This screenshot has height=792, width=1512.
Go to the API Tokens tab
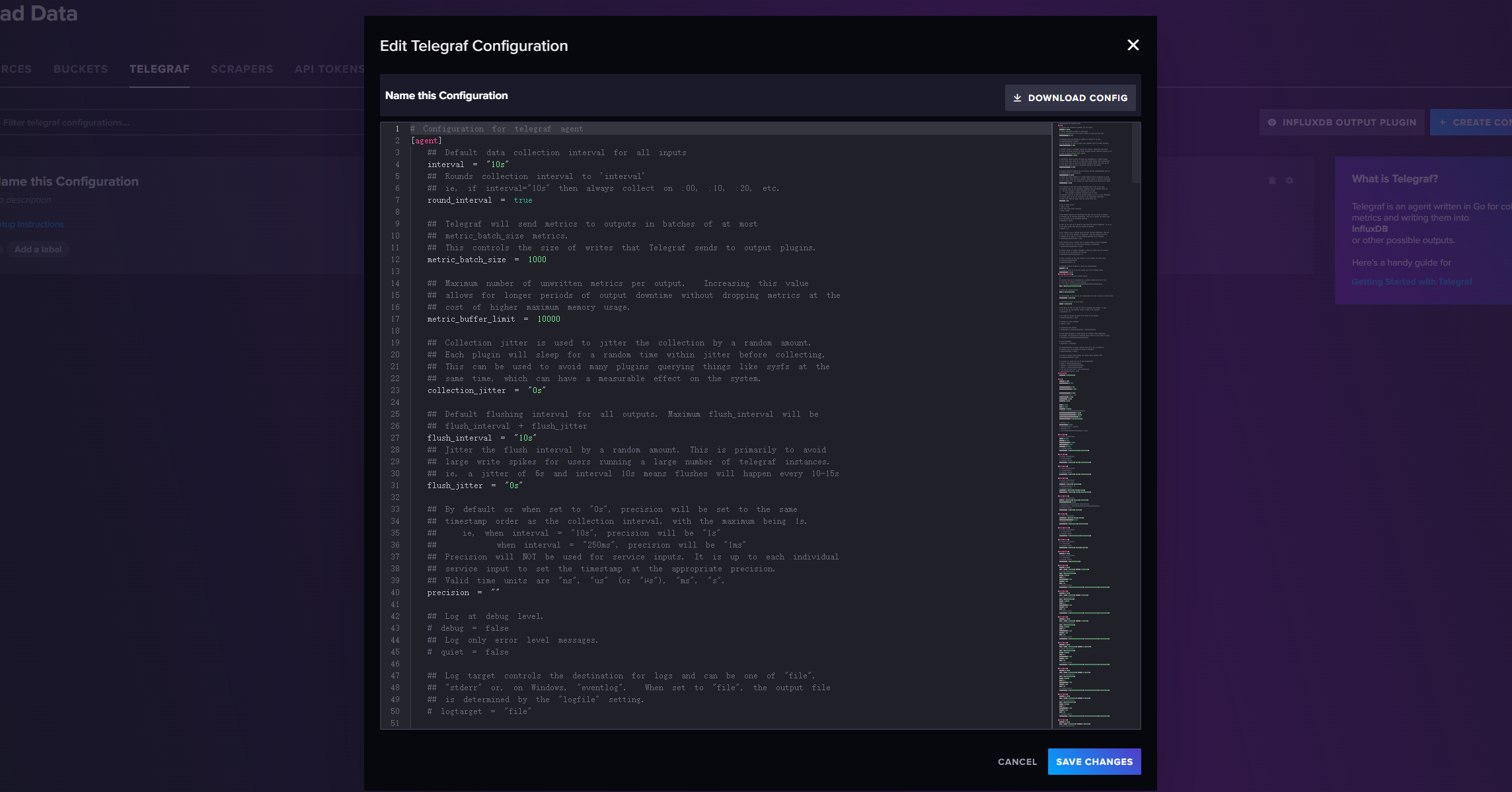pyautogui.click(x=329, y=69)
